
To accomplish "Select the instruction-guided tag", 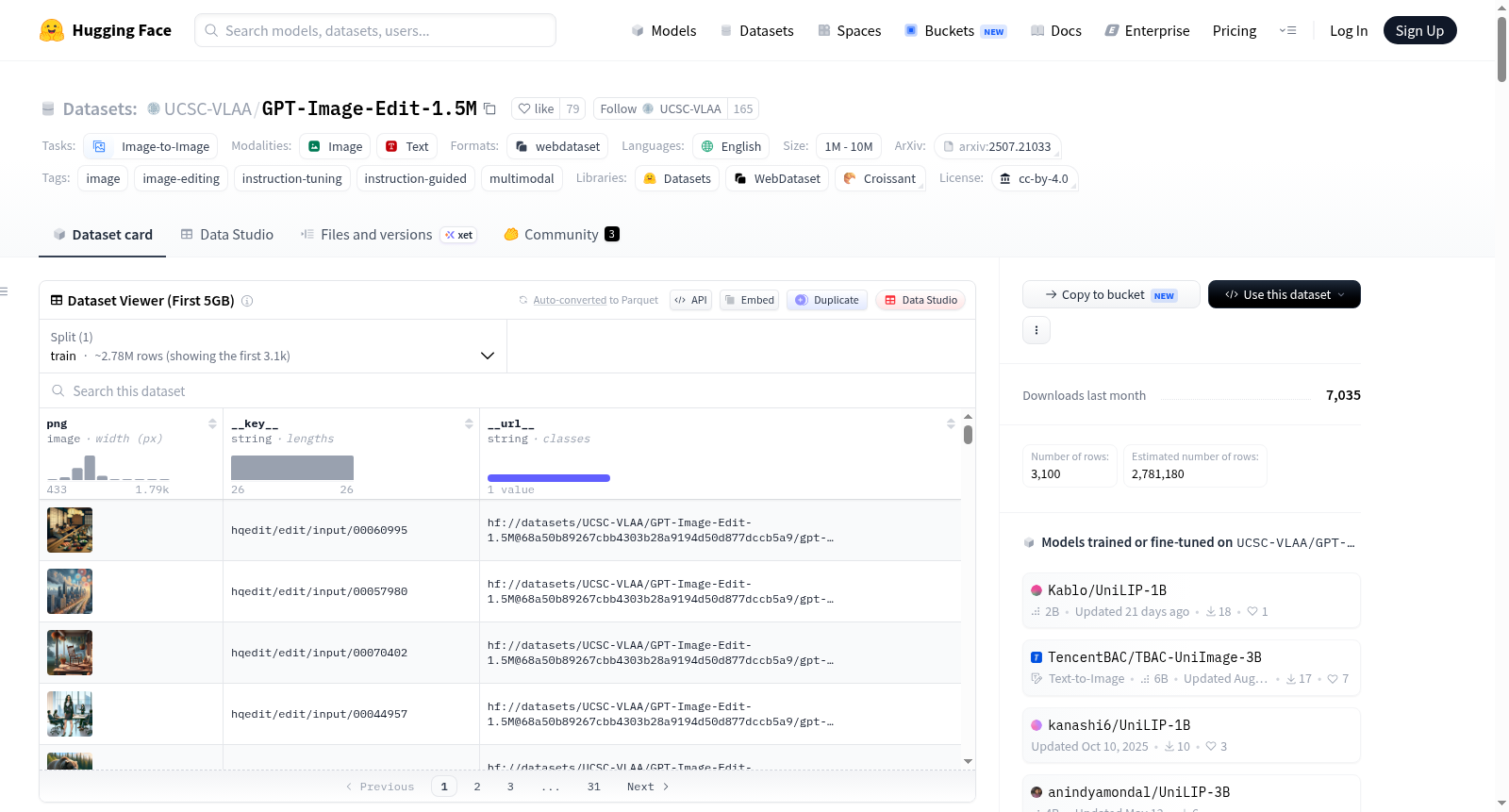I will click(416, 178).
